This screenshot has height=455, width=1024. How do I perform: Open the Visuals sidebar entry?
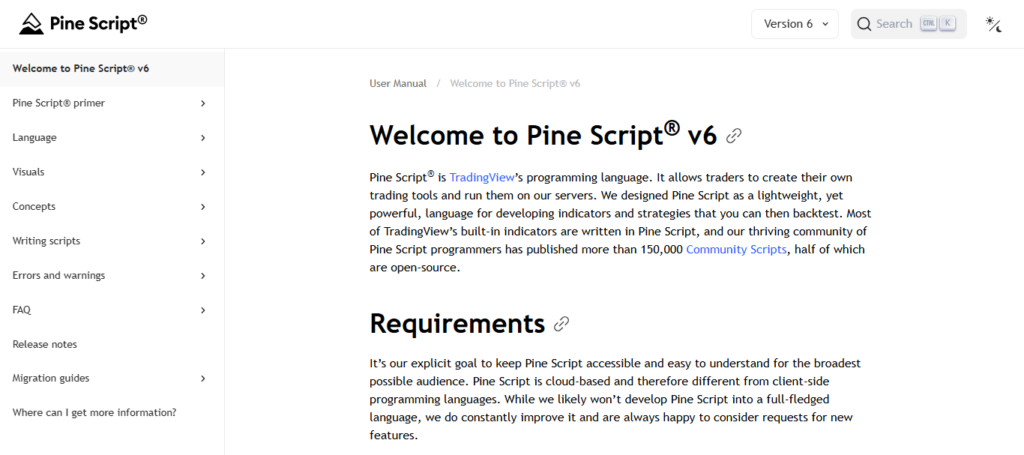click(28, 172)
